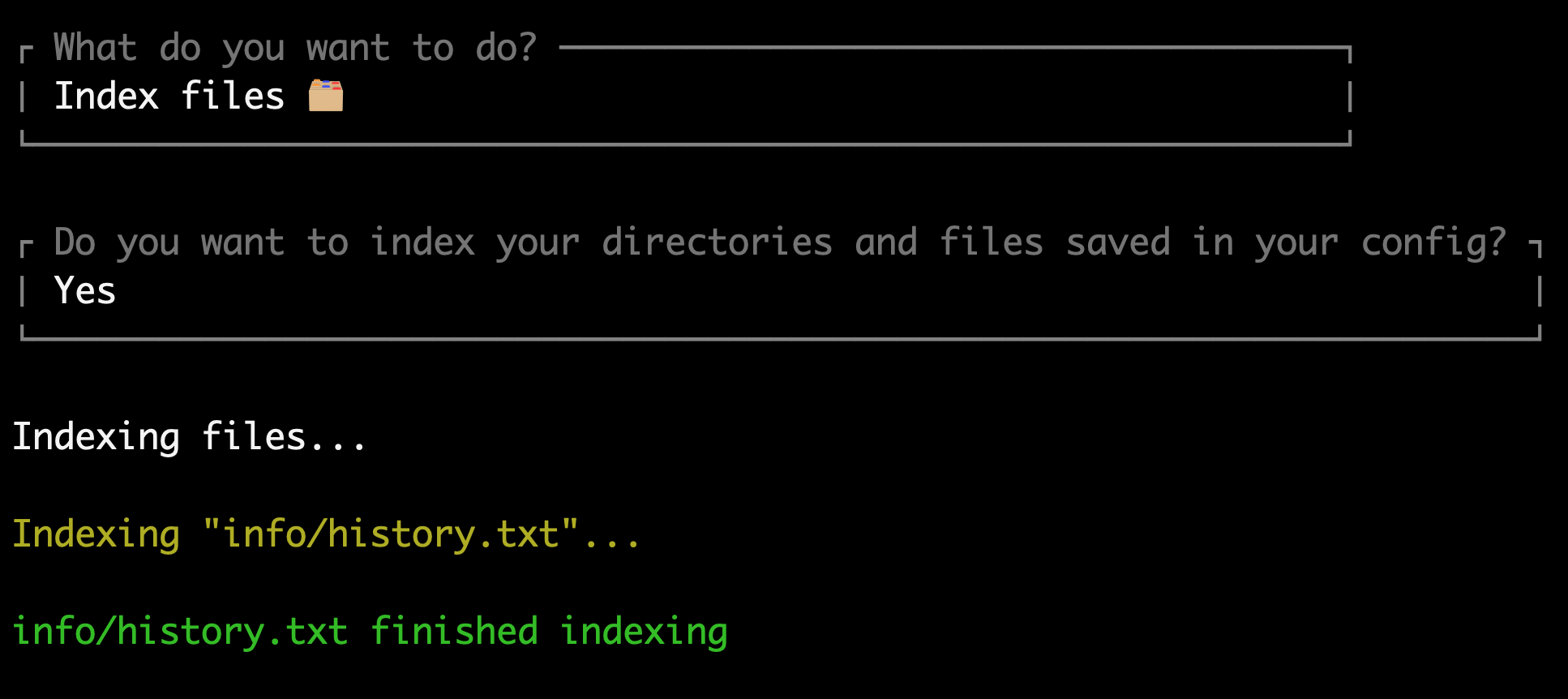Click the quoted "info/history.txt" path in yellow line

[x=391, y=534]
